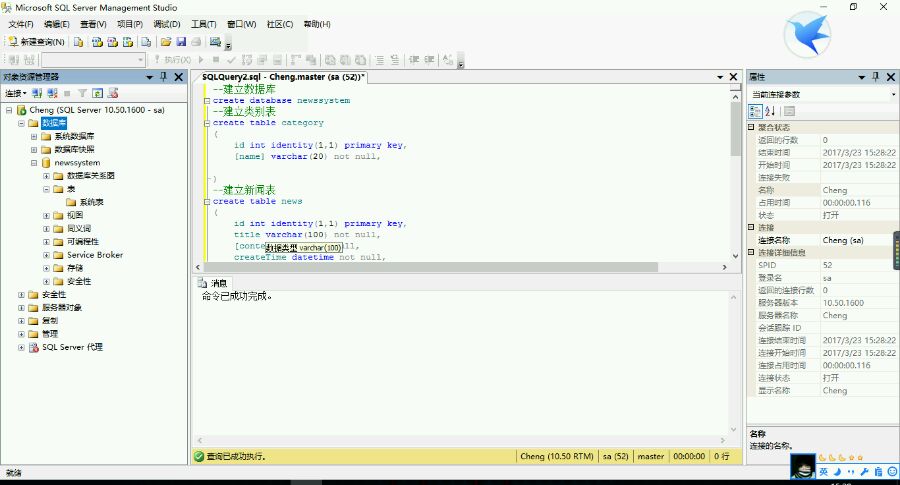Click the 英 input method tray icon
900x485 pixels.
tap(824, 472)
